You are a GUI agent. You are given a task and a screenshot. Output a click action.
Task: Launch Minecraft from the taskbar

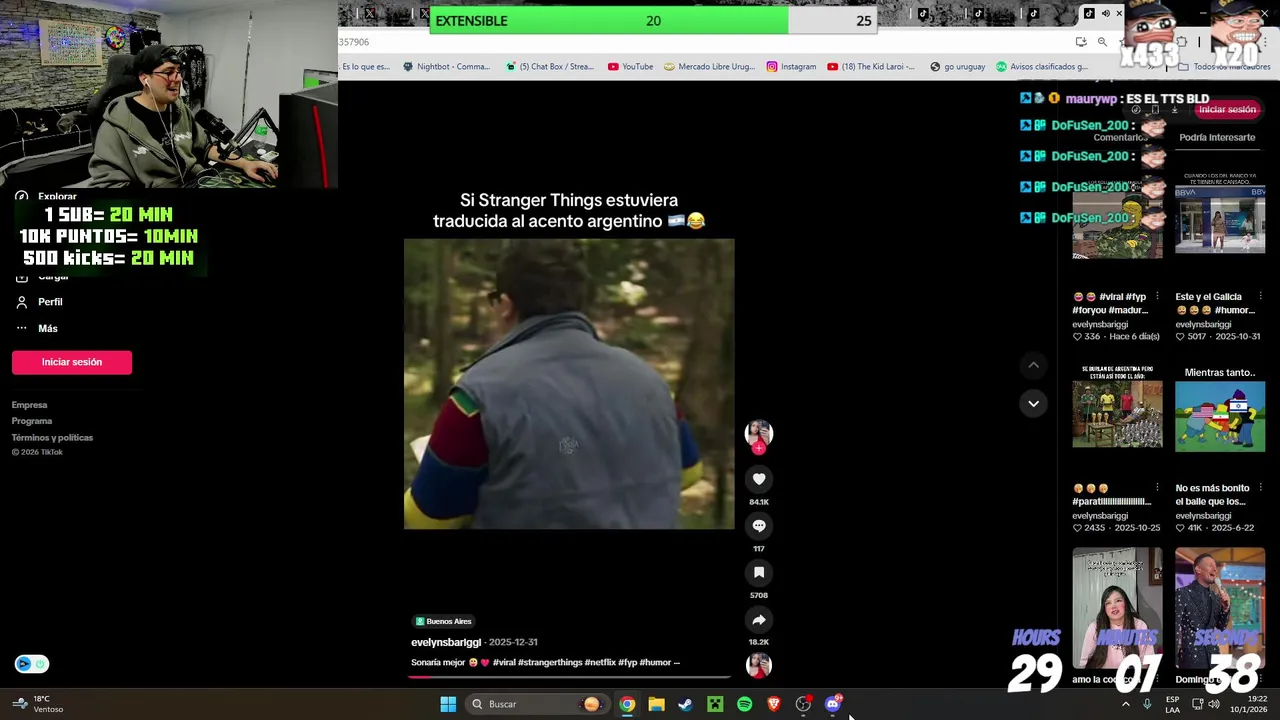715,704
